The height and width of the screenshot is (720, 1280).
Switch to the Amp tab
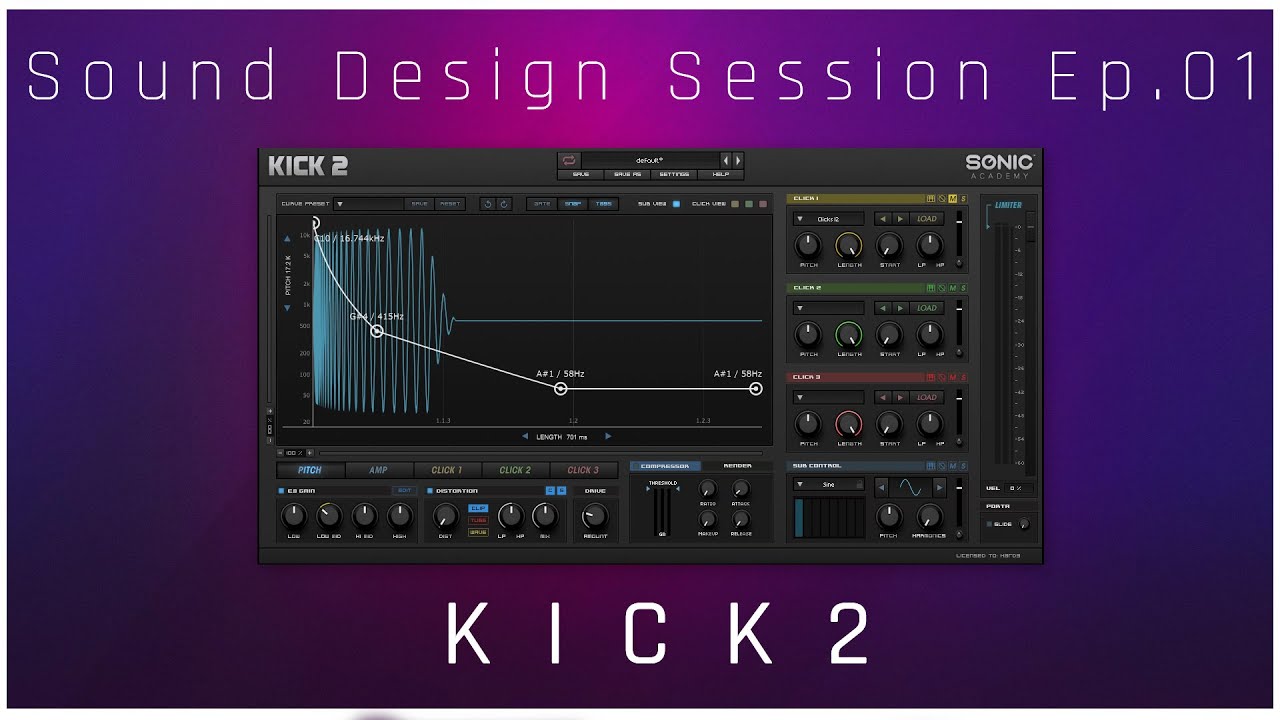click(379, 470)
